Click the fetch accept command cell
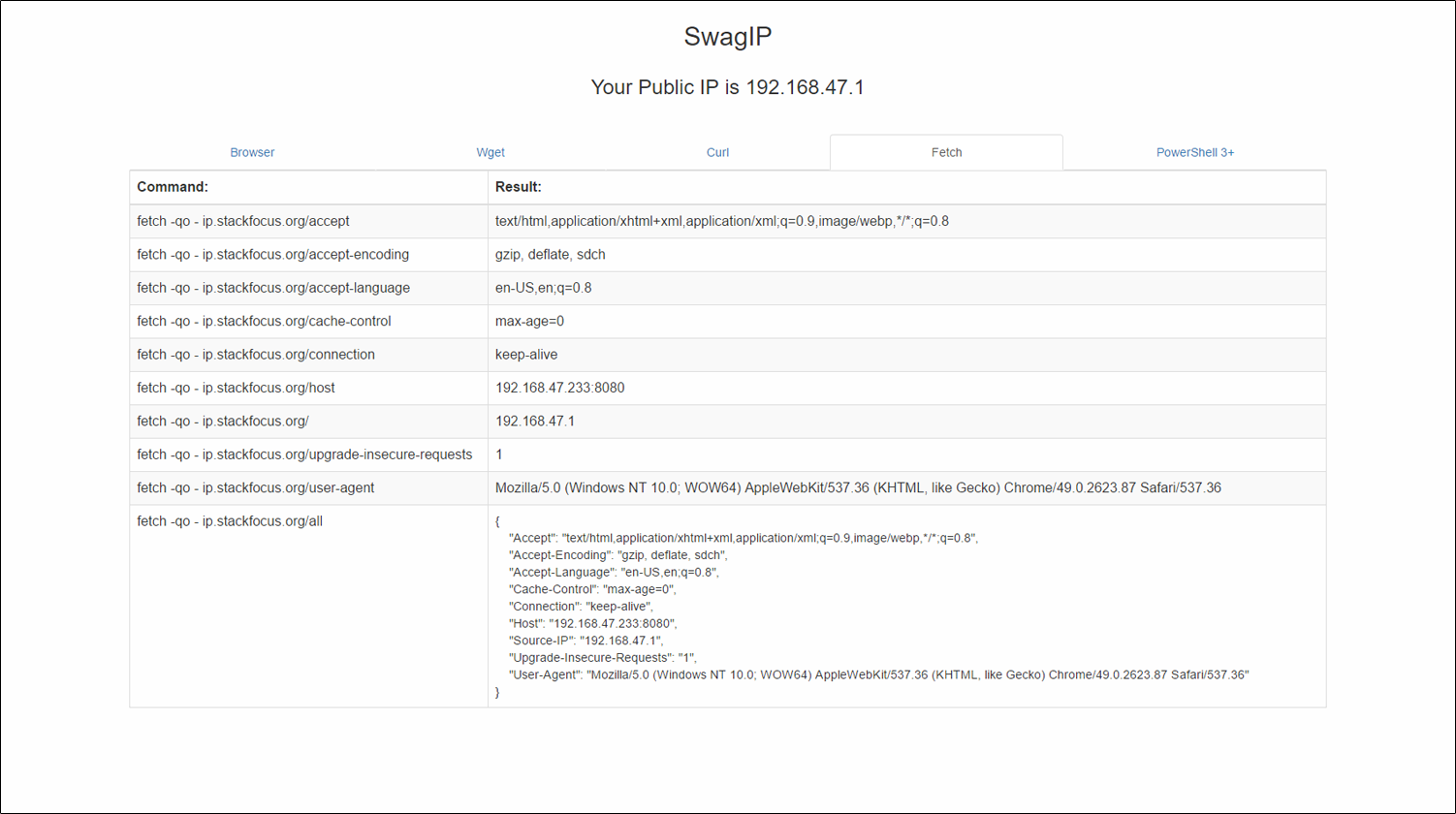Viewport: 1456px width, 814px height. coord(243,221)
